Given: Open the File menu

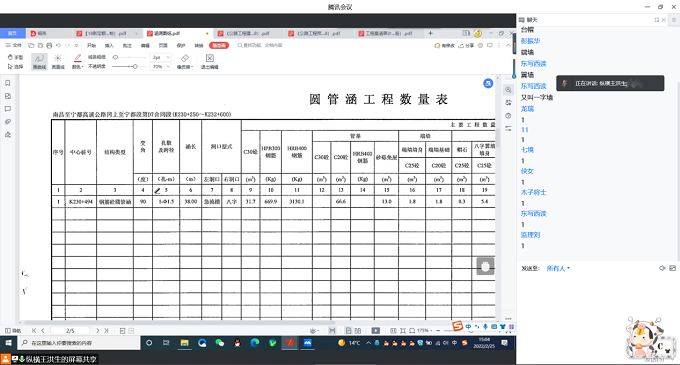Looking at the screenshot, I should [x=14, y=45].
